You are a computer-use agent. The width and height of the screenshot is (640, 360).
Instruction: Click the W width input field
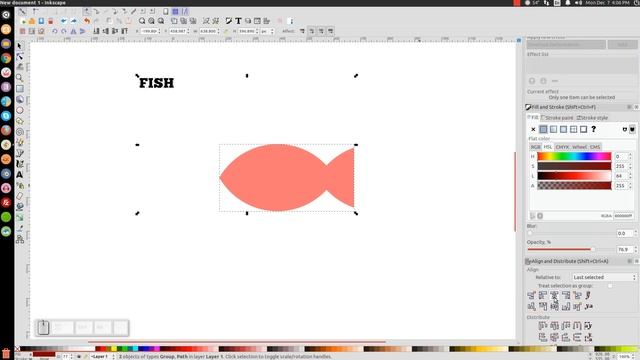[x=209, y=31]
